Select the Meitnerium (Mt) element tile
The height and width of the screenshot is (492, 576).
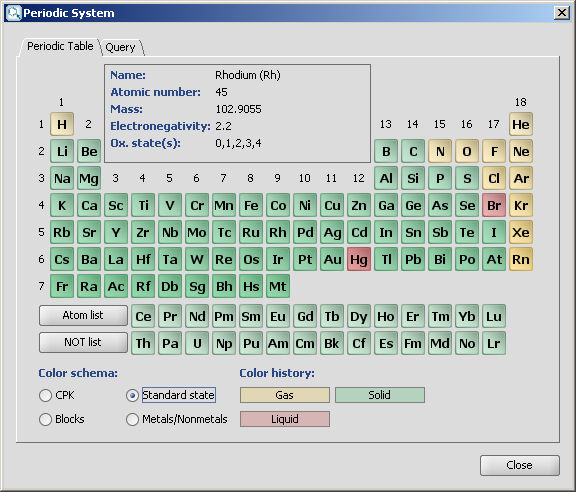tap(278, 286)
